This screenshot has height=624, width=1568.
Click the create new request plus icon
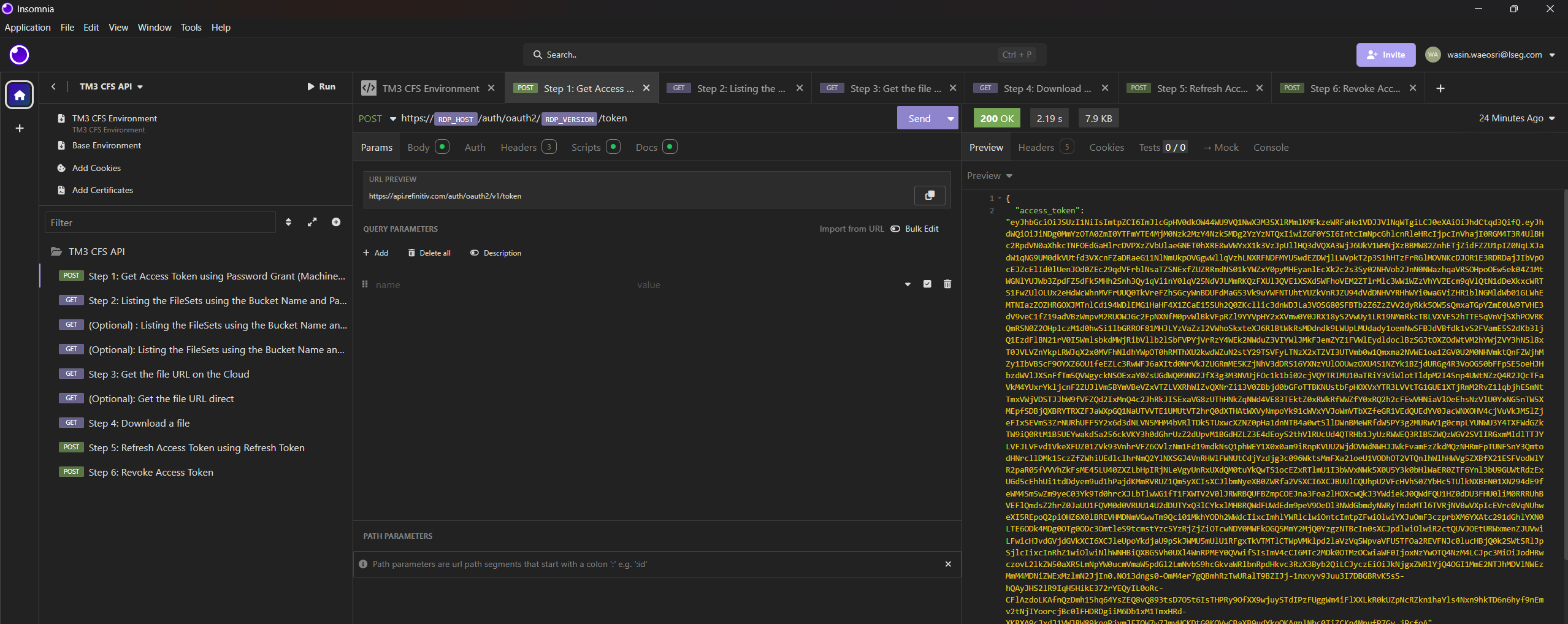[336, 223]
